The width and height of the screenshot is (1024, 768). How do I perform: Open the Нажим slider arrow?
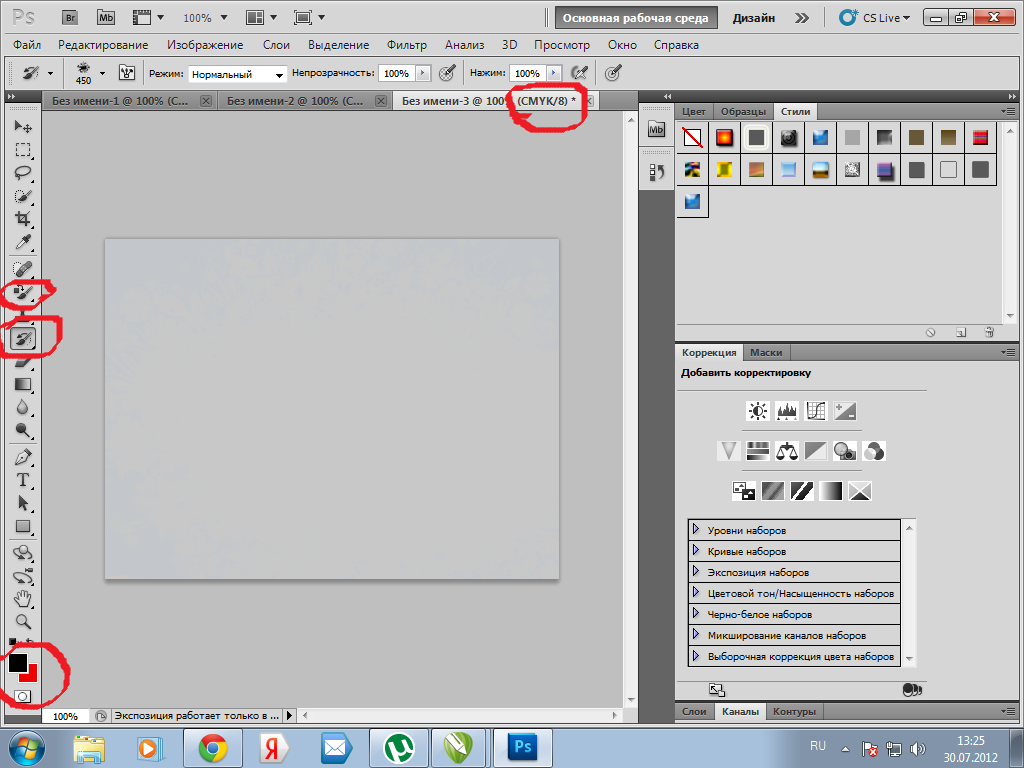(554, 73)
